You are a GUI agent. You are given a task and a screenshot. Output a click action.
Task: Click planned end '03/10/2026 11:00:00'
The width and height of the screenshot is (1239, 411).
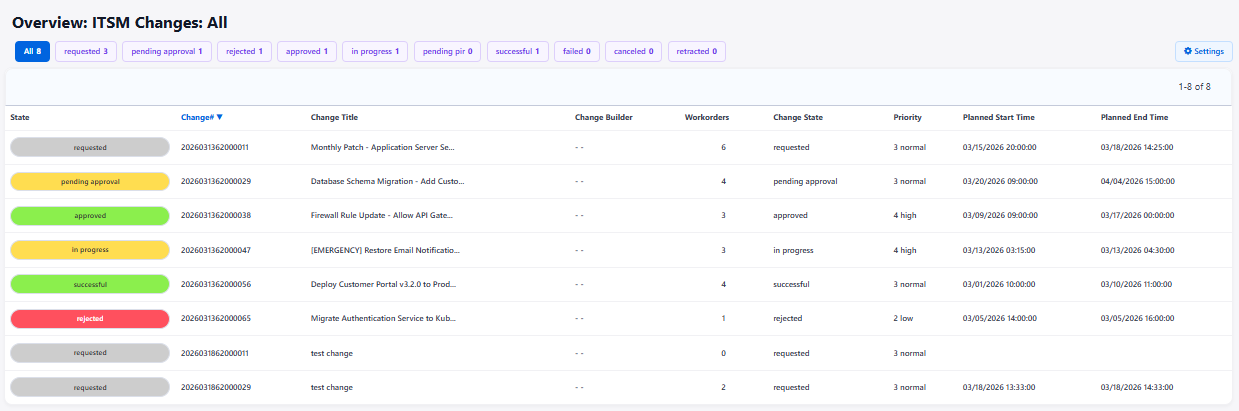[x=1137, y=284]
